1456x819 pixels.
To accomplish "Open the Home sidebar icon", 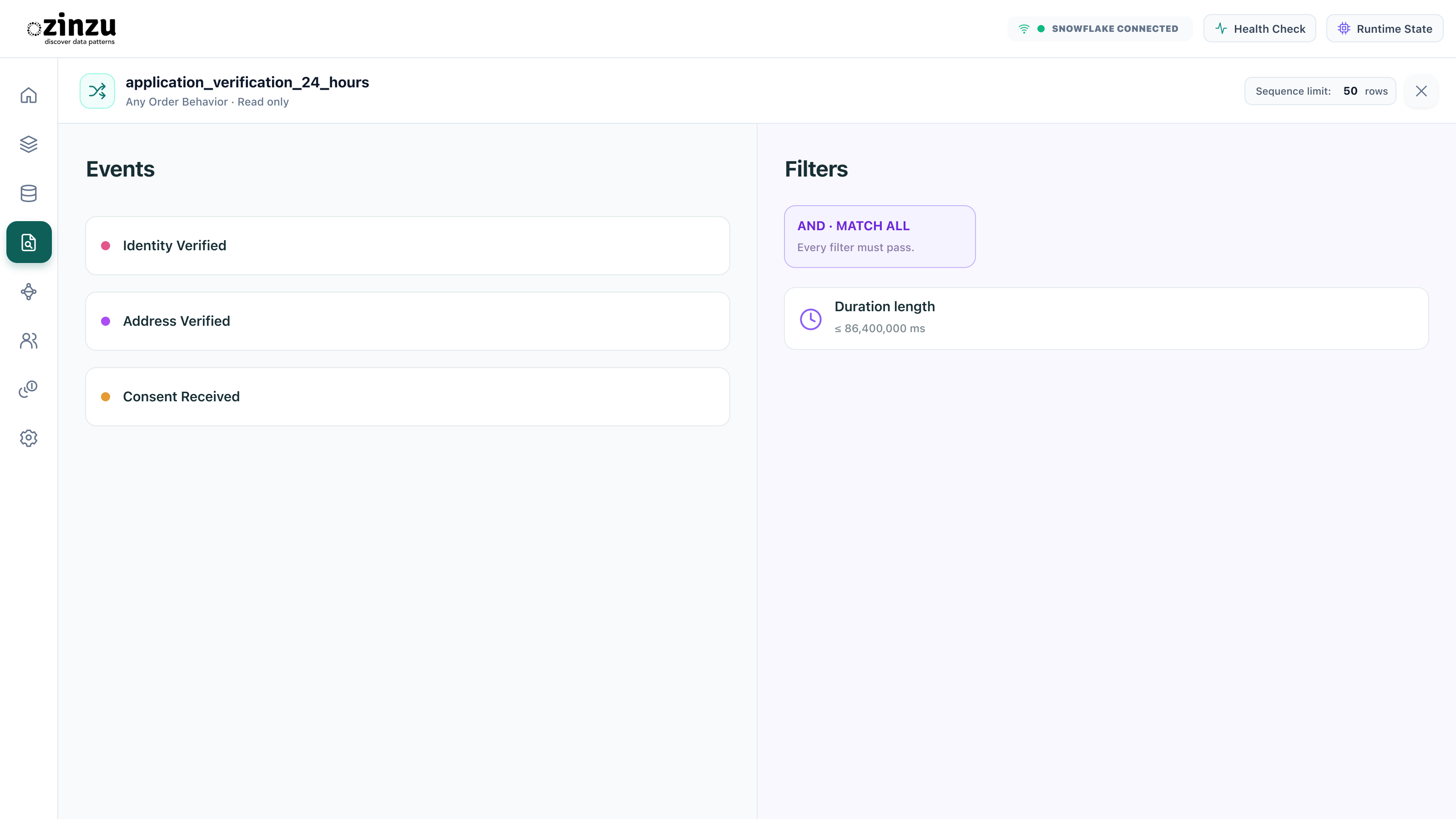I will click(x=28, y=96).
